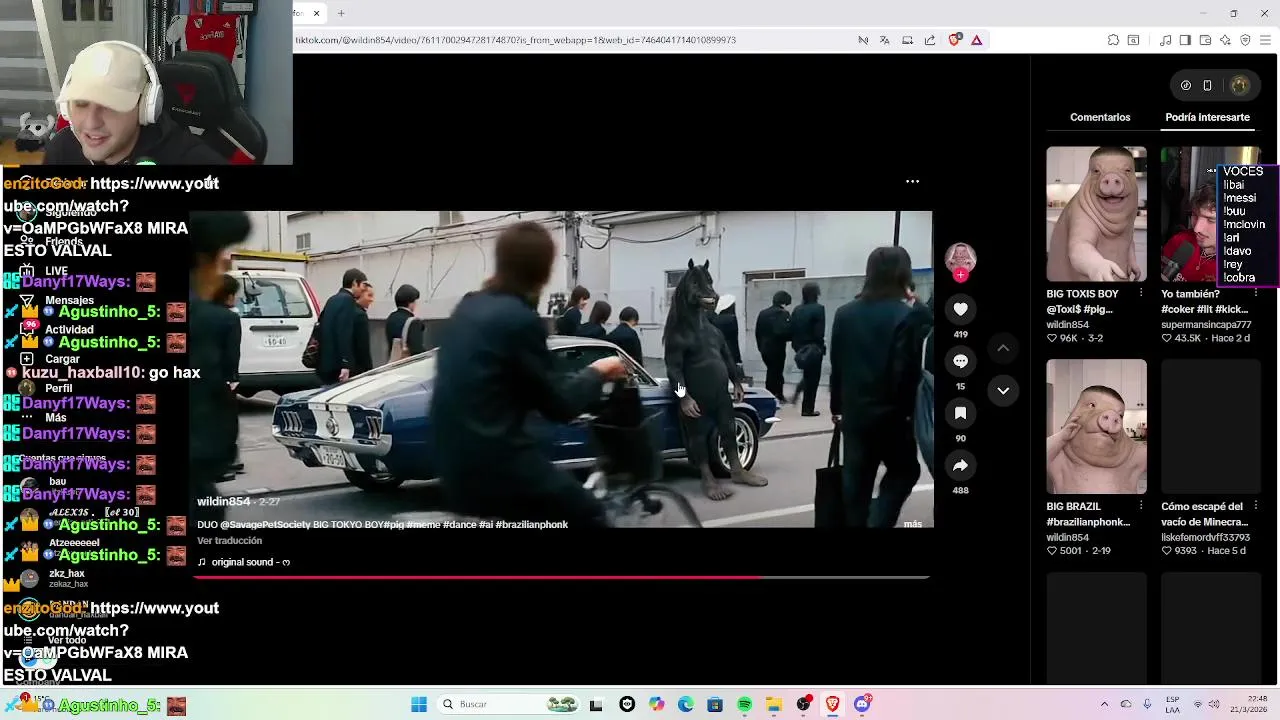The width and height of the screenshot is (1280, 720).
Task: Click the translate page icon in address bar
Action: [x=885, y=40]
